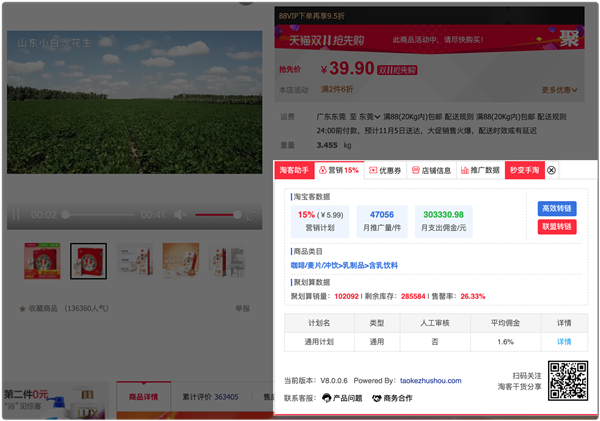
Task: Click the QR code image
Action: tap(568, 381)
